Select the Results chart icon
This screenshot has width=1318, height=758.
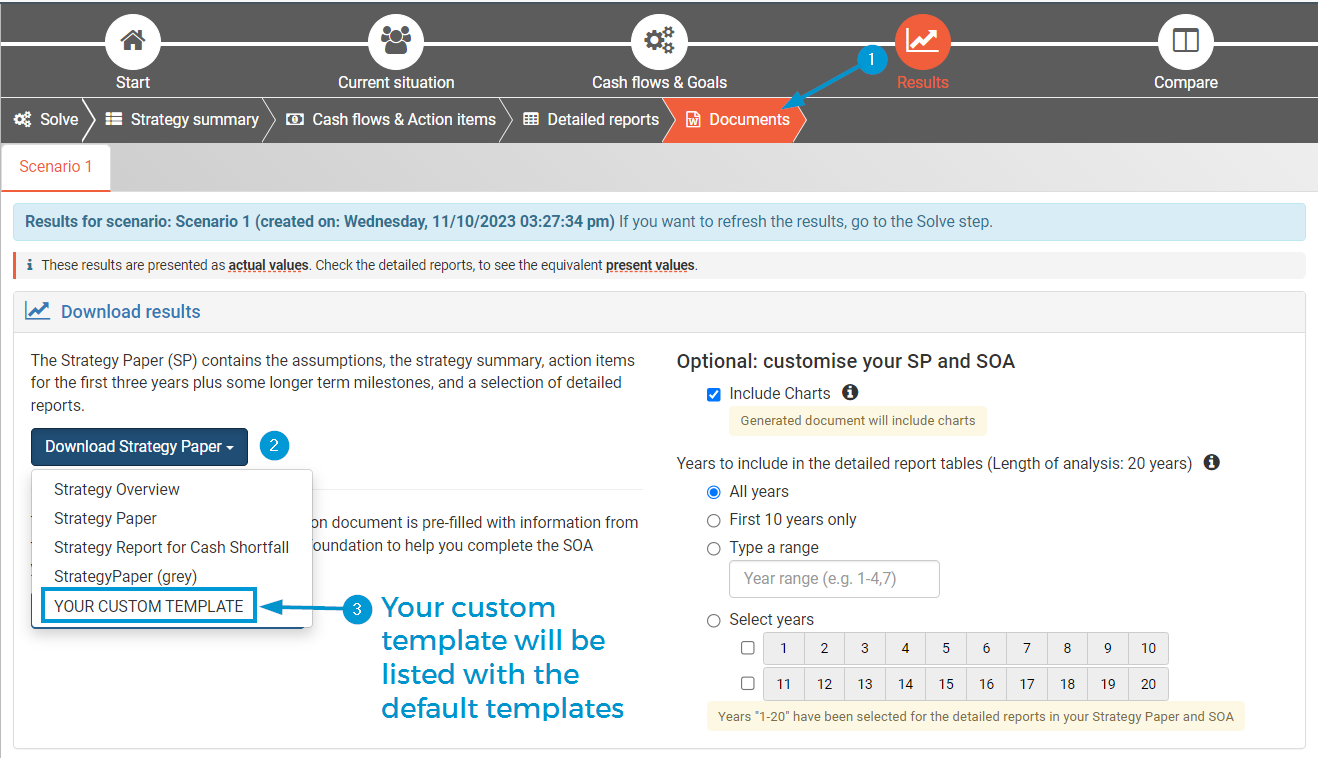[x=922, y=42]
